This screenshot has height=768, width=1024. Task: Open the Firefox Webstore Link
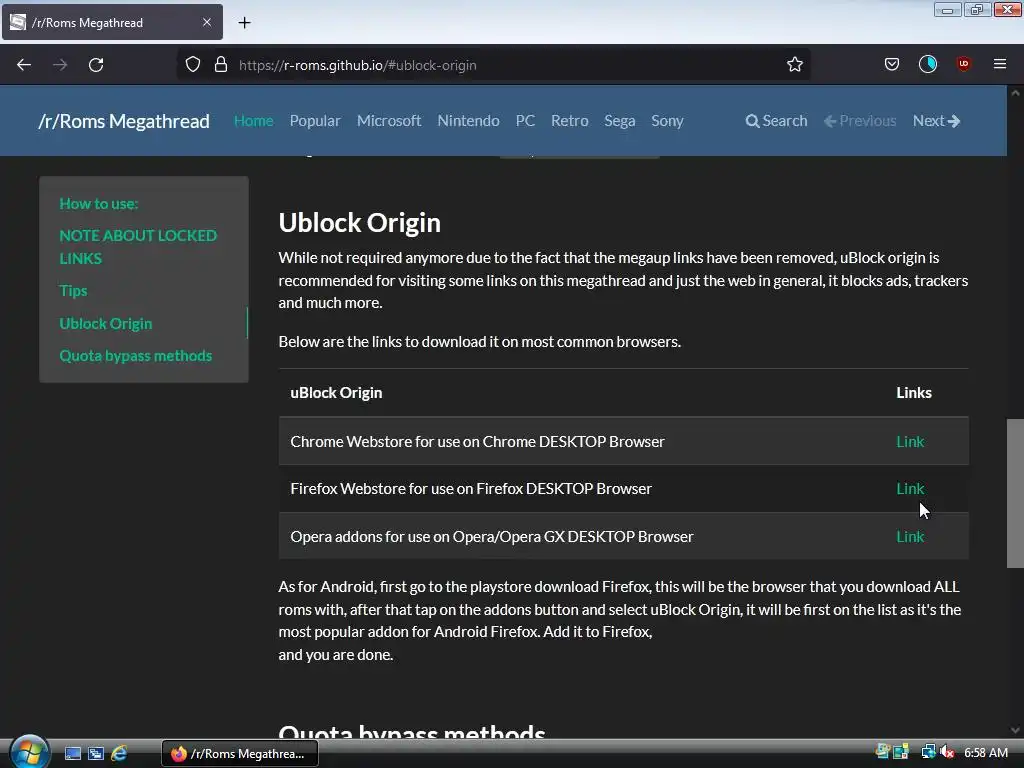910,488
